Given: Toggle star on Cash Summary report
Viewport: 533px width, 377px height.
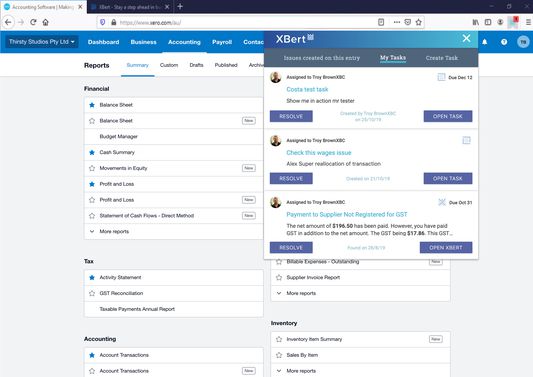Looking at the screenshot, I should point(92,152).
